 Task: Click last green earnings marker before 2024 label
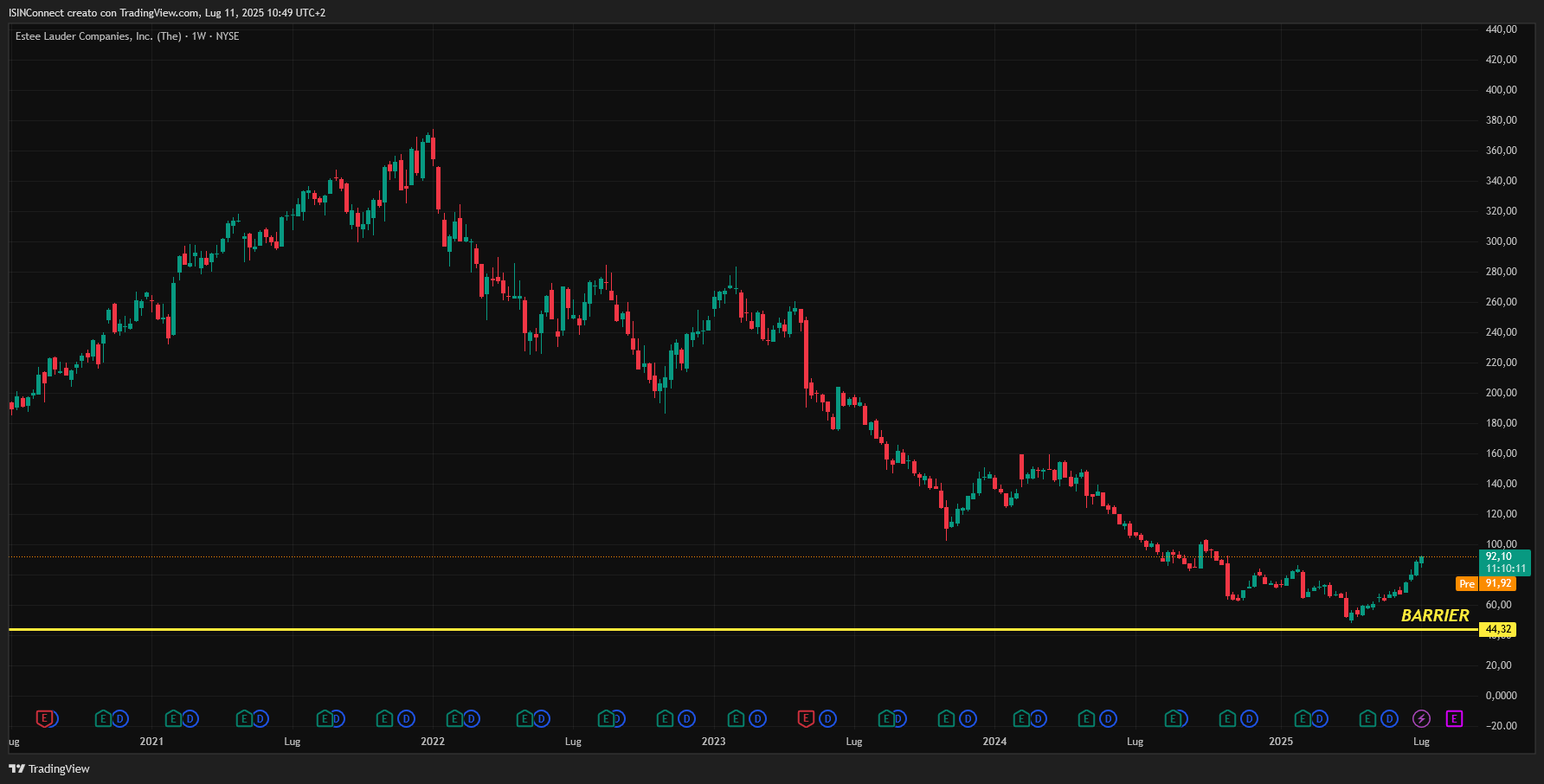[x=946, y=718]
